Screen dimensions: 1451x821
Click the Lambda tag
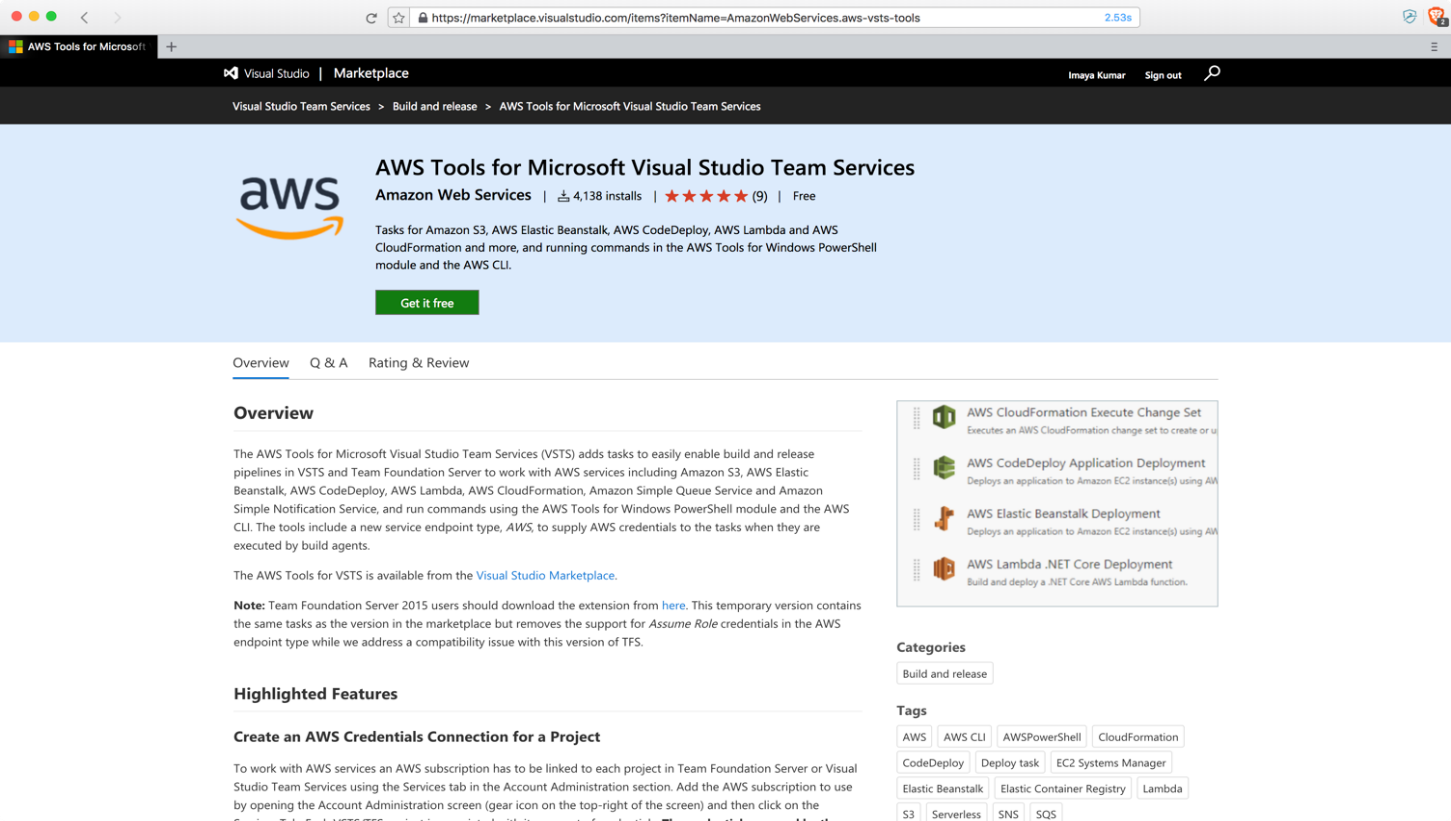pos(1162,789)
